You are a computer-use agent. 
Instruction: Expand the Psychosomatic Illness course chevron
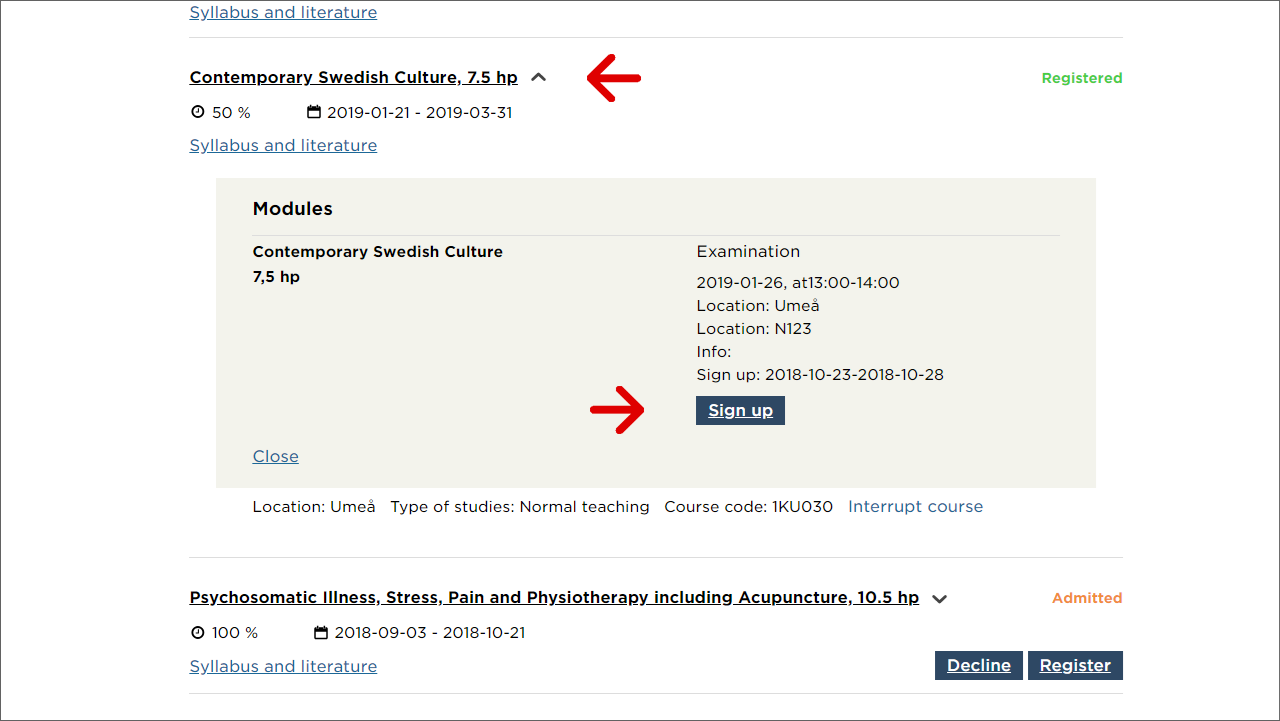(x=939, y=599)
